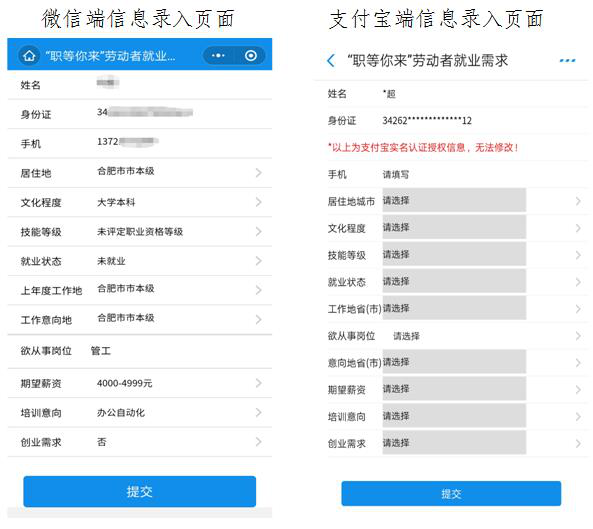Open 文化程度 picker showing 大学本科

click(x=140, y=202)
